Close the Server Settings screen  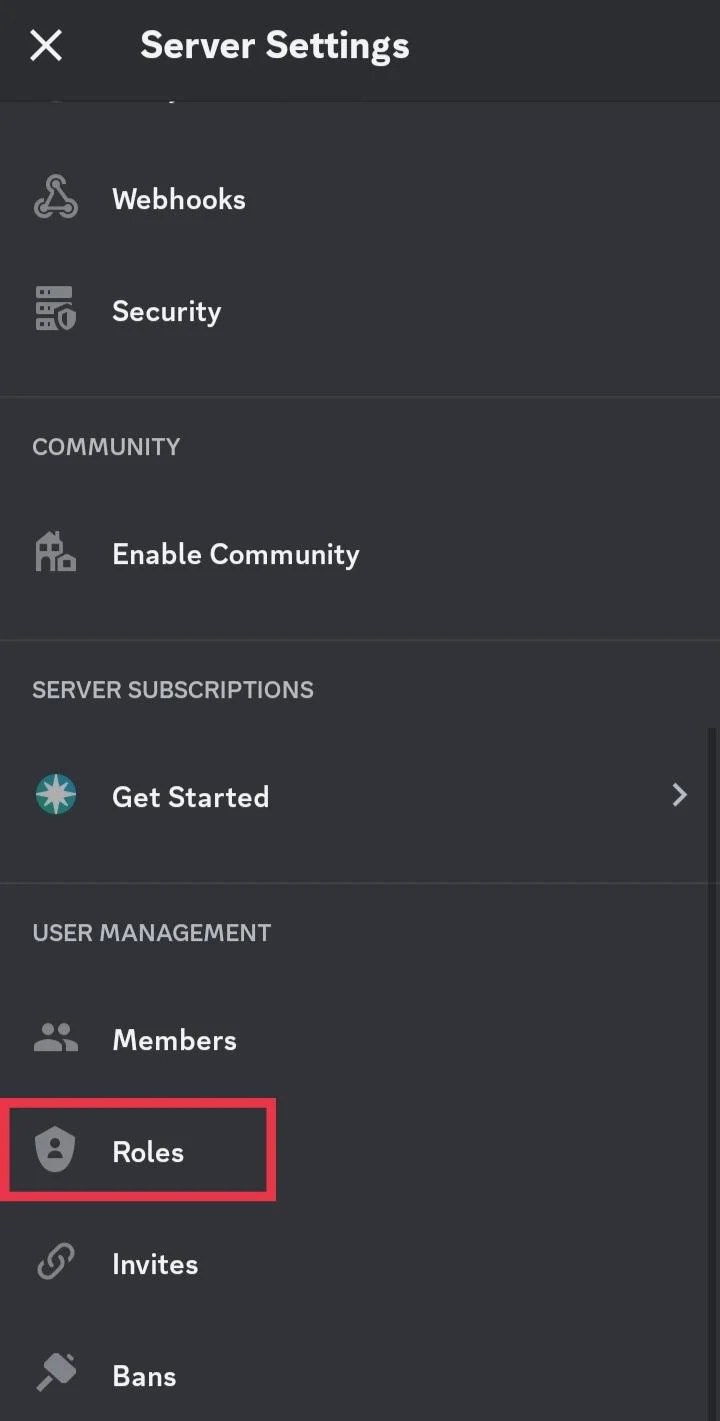coord(46,45)
